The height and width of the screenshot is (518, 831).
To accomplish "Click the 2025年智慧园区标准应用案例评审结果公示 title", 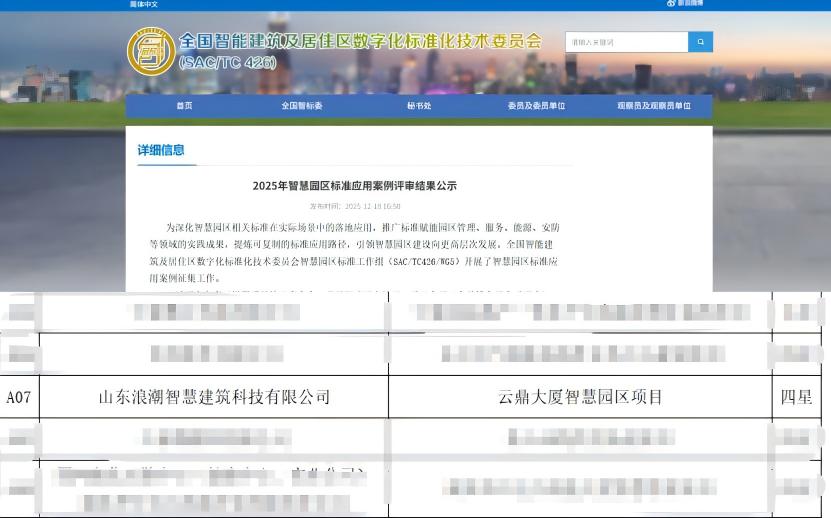I will pyautogui.click(x=355, y=186).
